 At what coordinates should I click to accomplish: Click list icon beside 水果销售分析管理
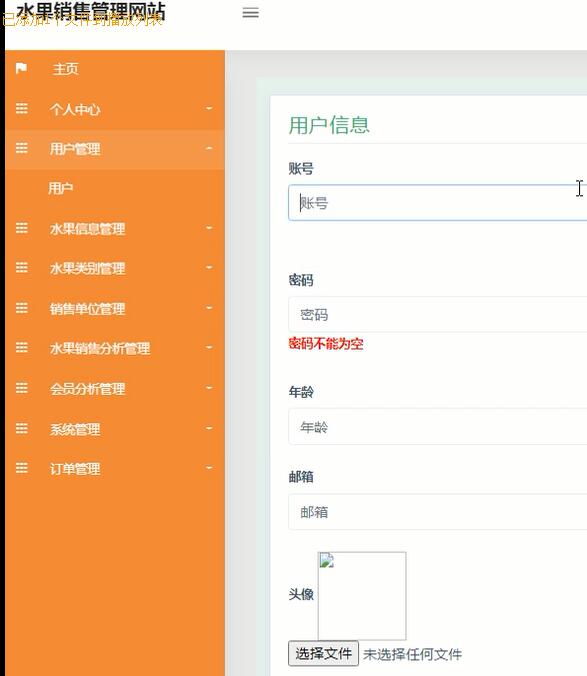[22, 347]
